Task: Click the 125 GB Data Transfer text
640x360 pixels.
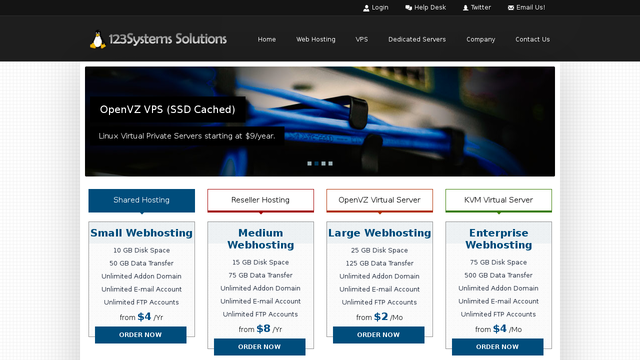Action: [x=380, y=263]
